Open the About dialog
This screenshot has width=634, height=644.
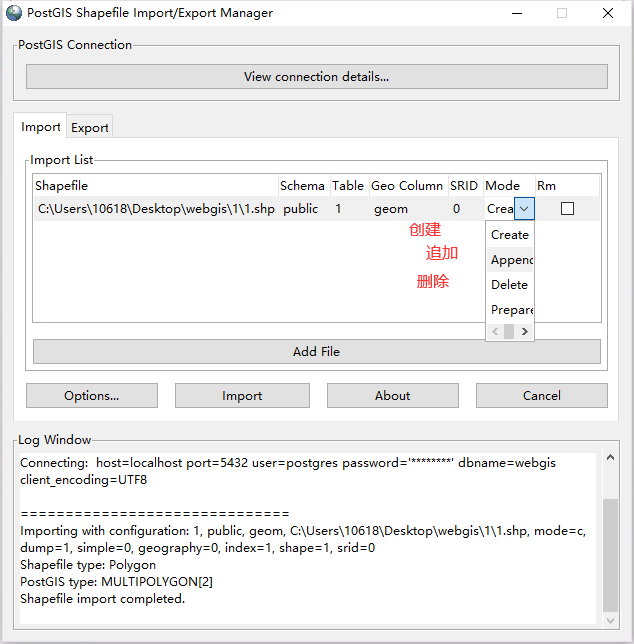[x=393, y=396]
